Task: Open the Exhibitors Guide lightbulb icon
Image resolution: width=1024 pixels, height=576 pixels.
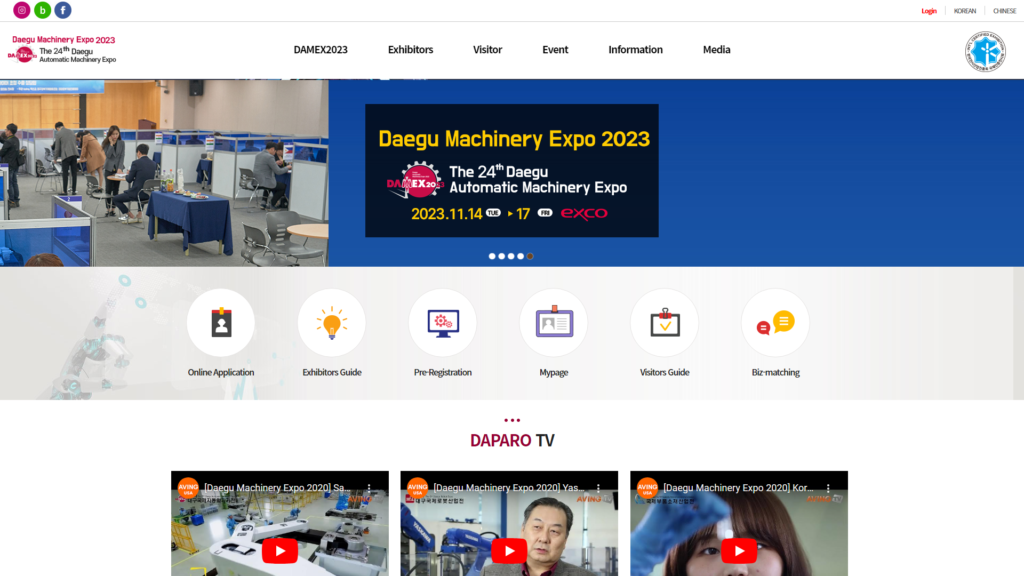Action: 332,323
